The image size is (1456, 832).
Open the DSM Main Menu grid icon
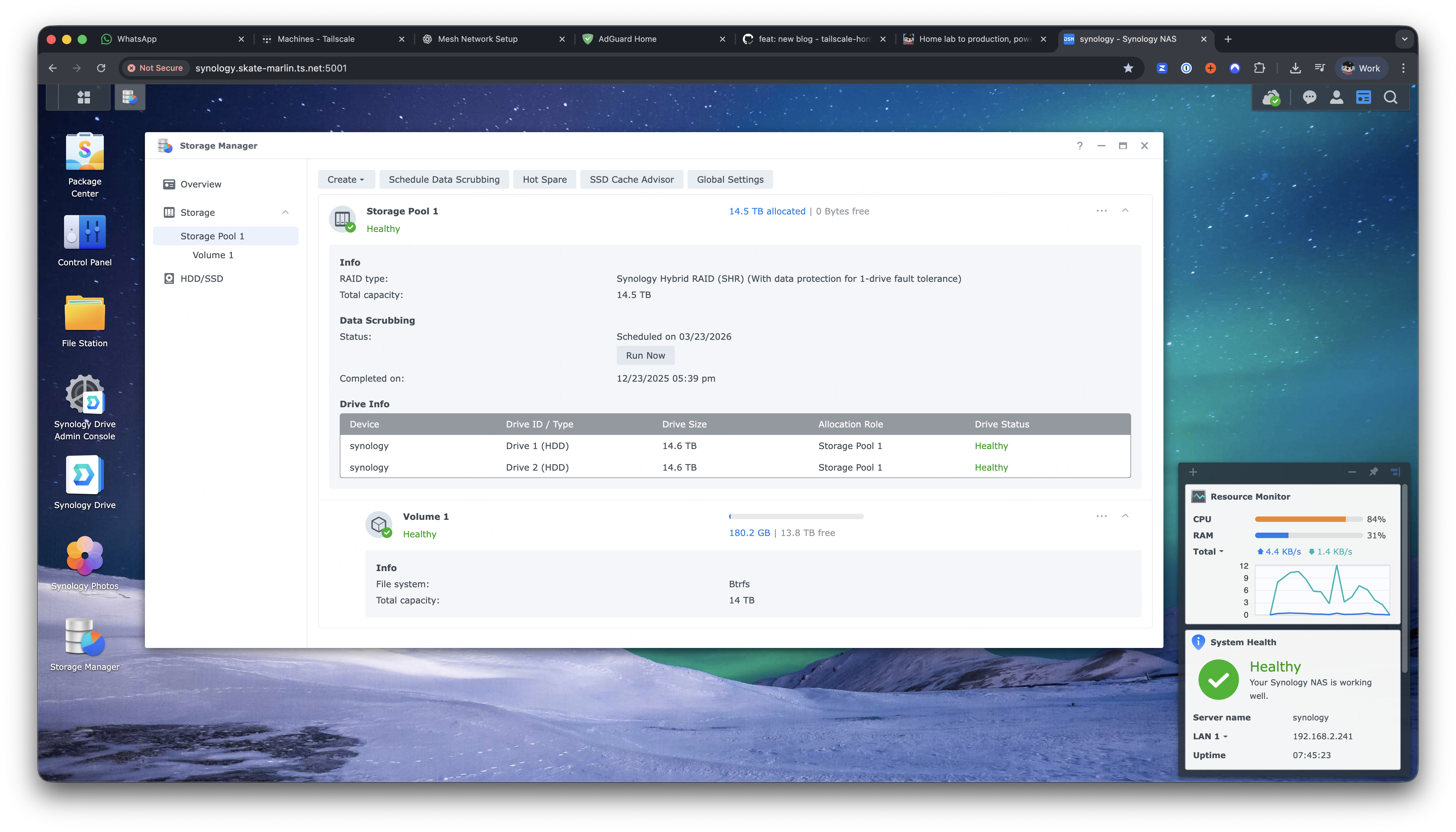(84, 98)
